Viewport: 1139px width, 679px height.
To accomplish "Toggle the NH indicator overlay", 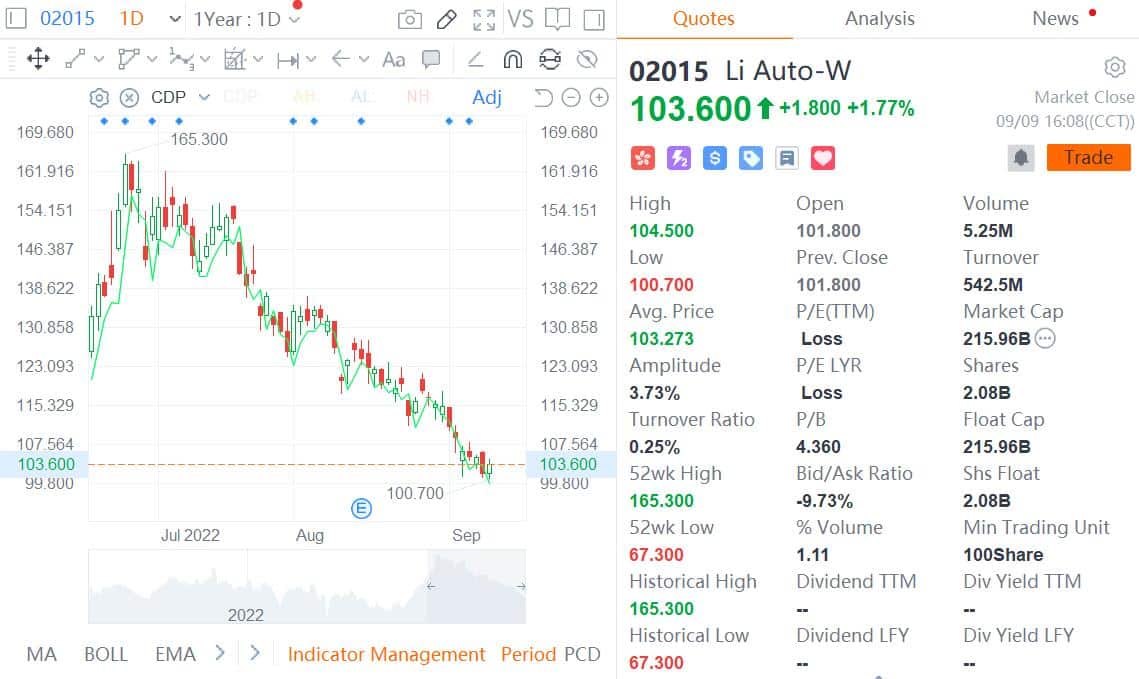I will pyautogui.click(x=418, y=97).
